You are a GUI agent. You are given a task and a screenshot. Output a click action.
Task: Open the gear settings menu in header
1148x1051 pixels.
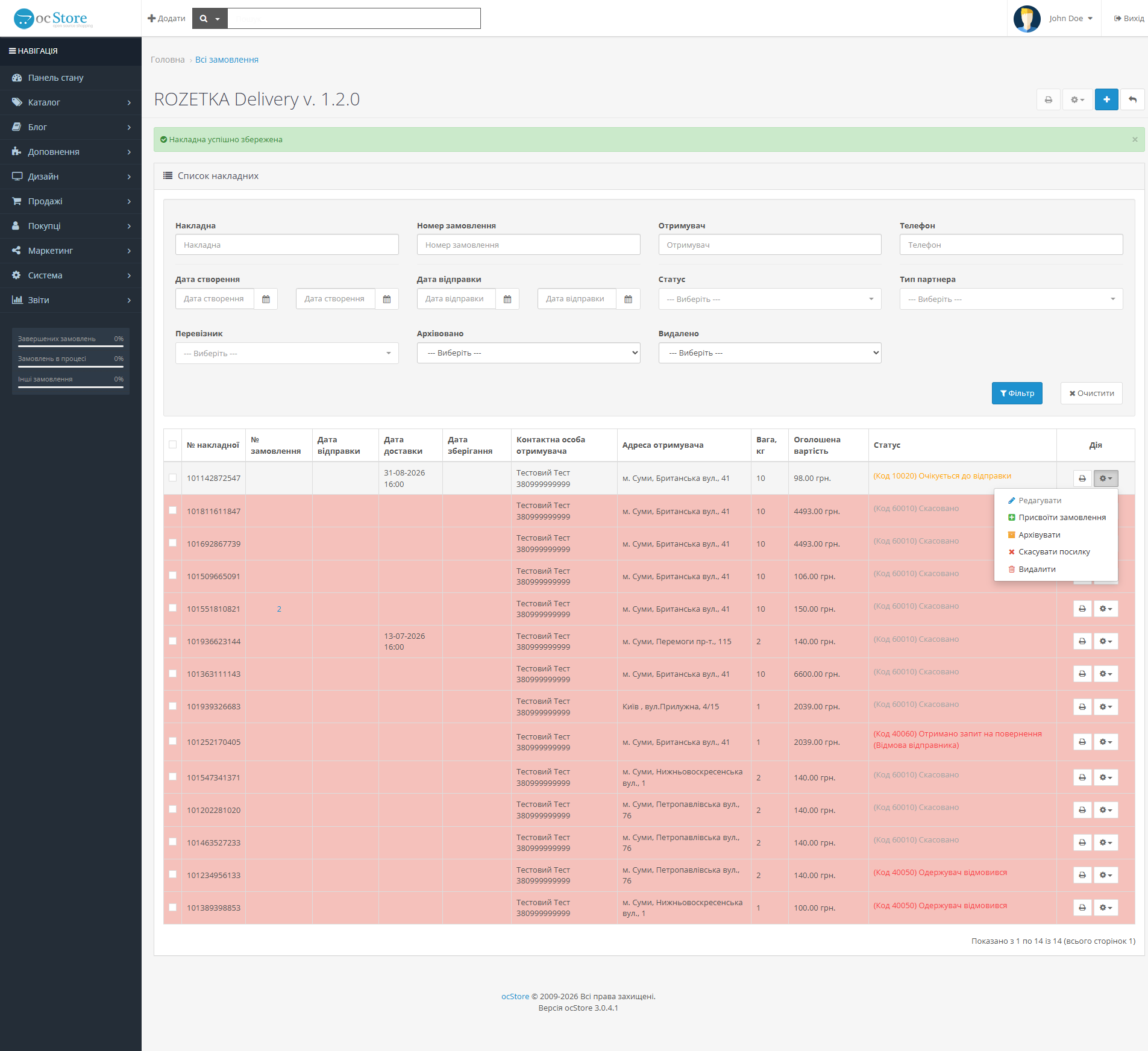click(1077, 99)
